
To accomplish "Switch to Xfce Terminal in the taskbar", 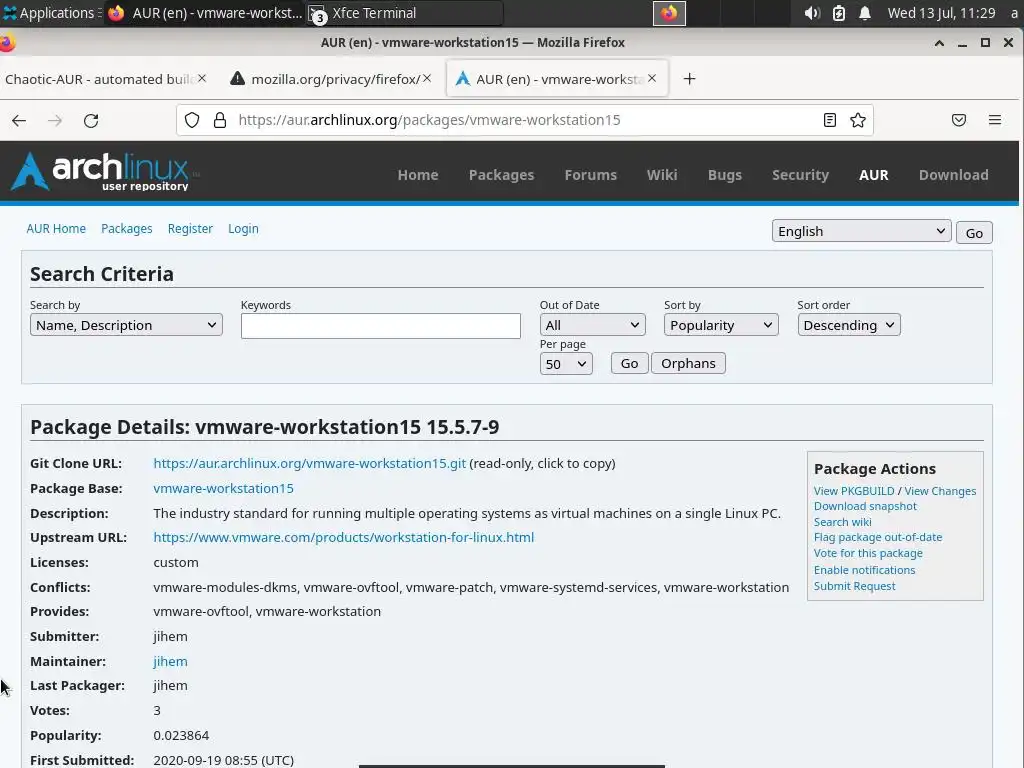I will (x=405, y=13).
